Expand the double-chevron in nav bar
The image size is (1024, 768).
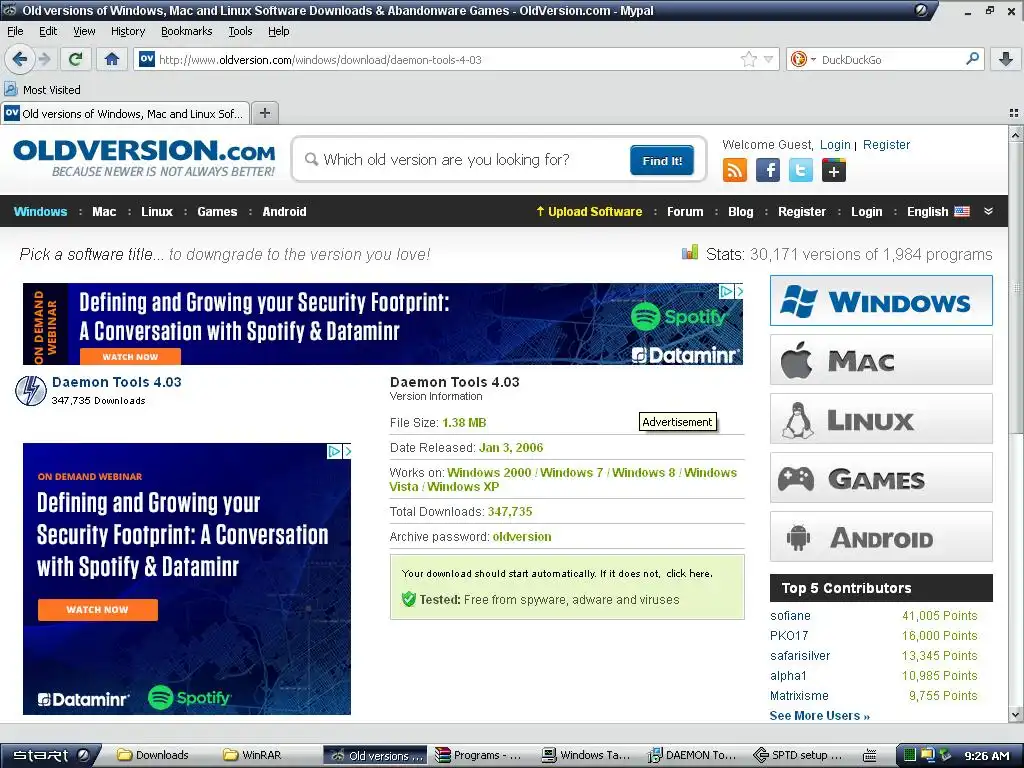coord(988,211)
